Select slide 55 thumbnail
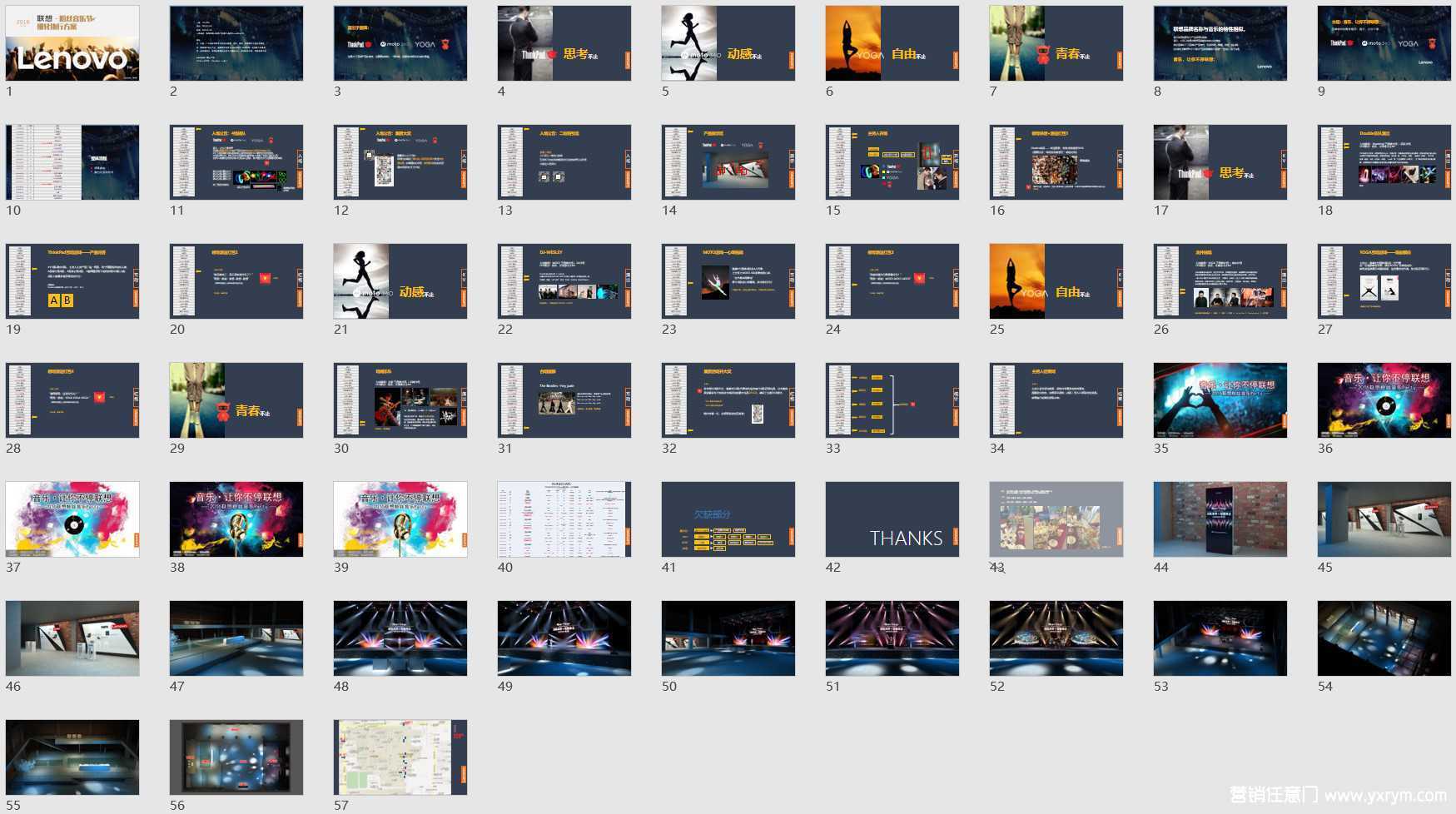Image resolution: width=1456 pixels, height=814 pixels. [x=72, y=757]
